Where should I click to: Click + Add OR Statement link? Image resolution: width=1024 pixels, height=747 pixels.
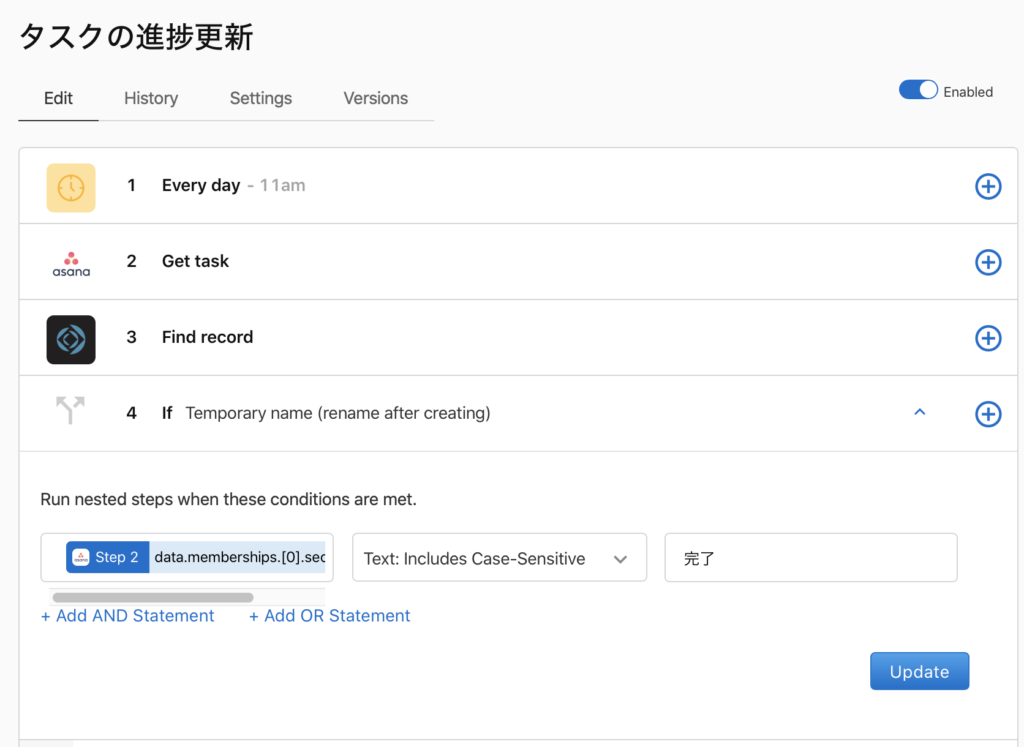tap(329, 616)
